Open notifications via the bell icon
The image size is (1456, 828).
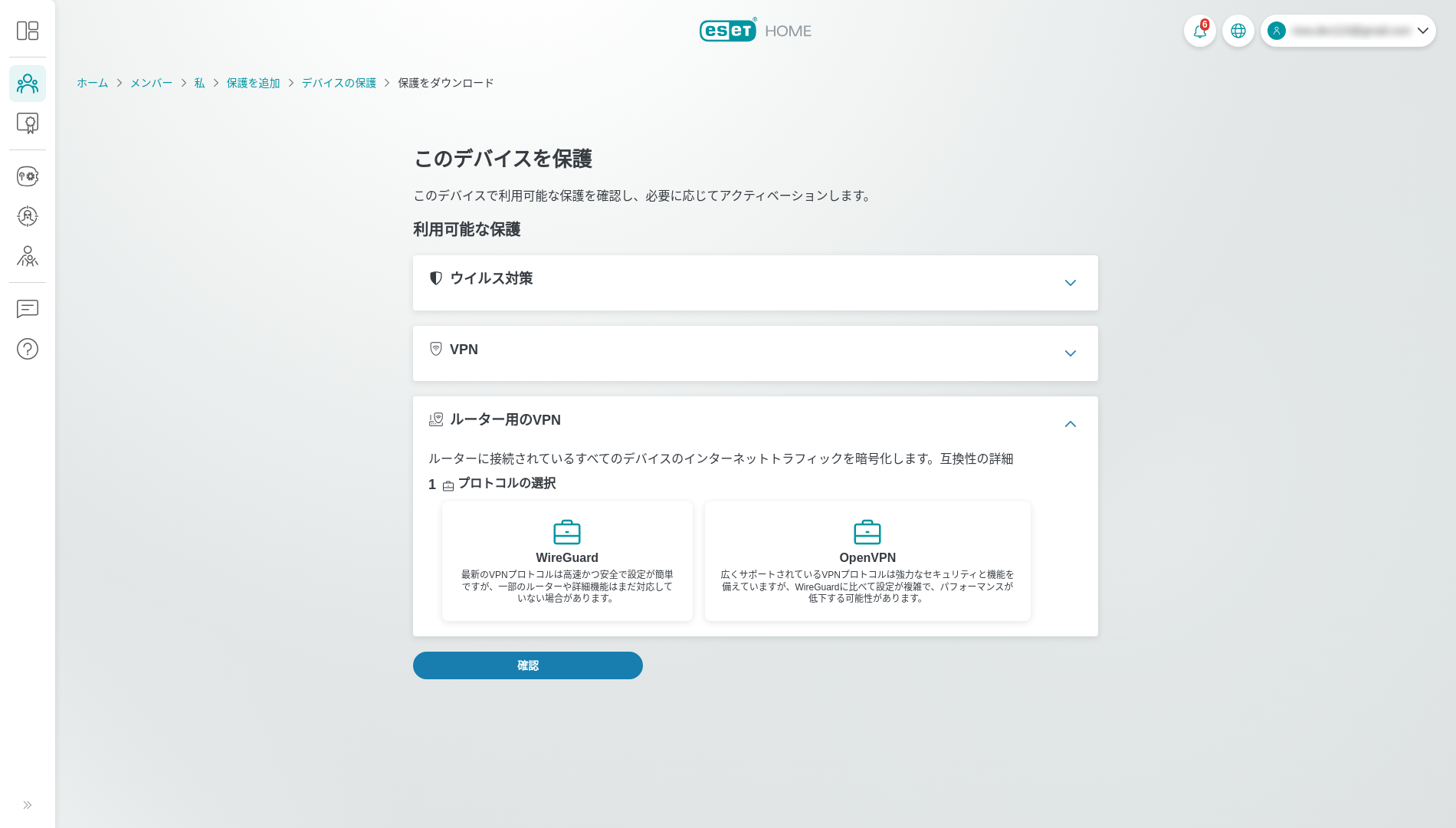pyautogui.click(x=1200, y=31)
